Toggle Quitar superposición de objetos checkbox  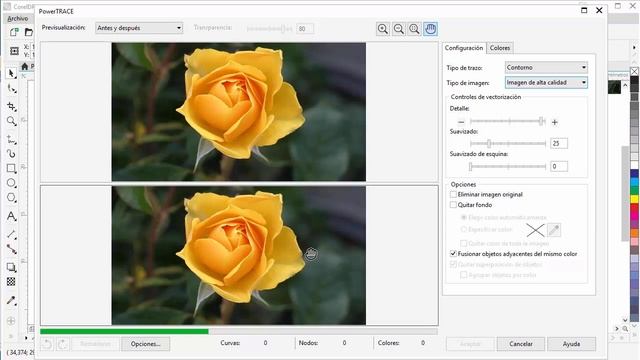453,264
